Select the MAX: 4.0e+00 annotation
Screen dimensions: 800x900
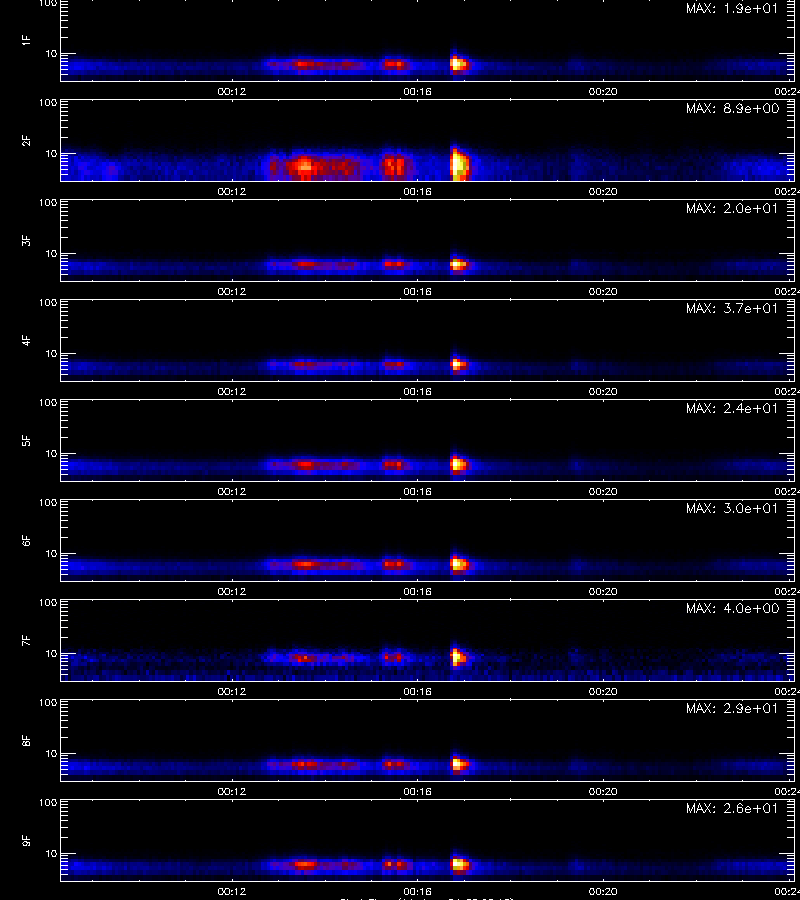[x=732, y=608]
